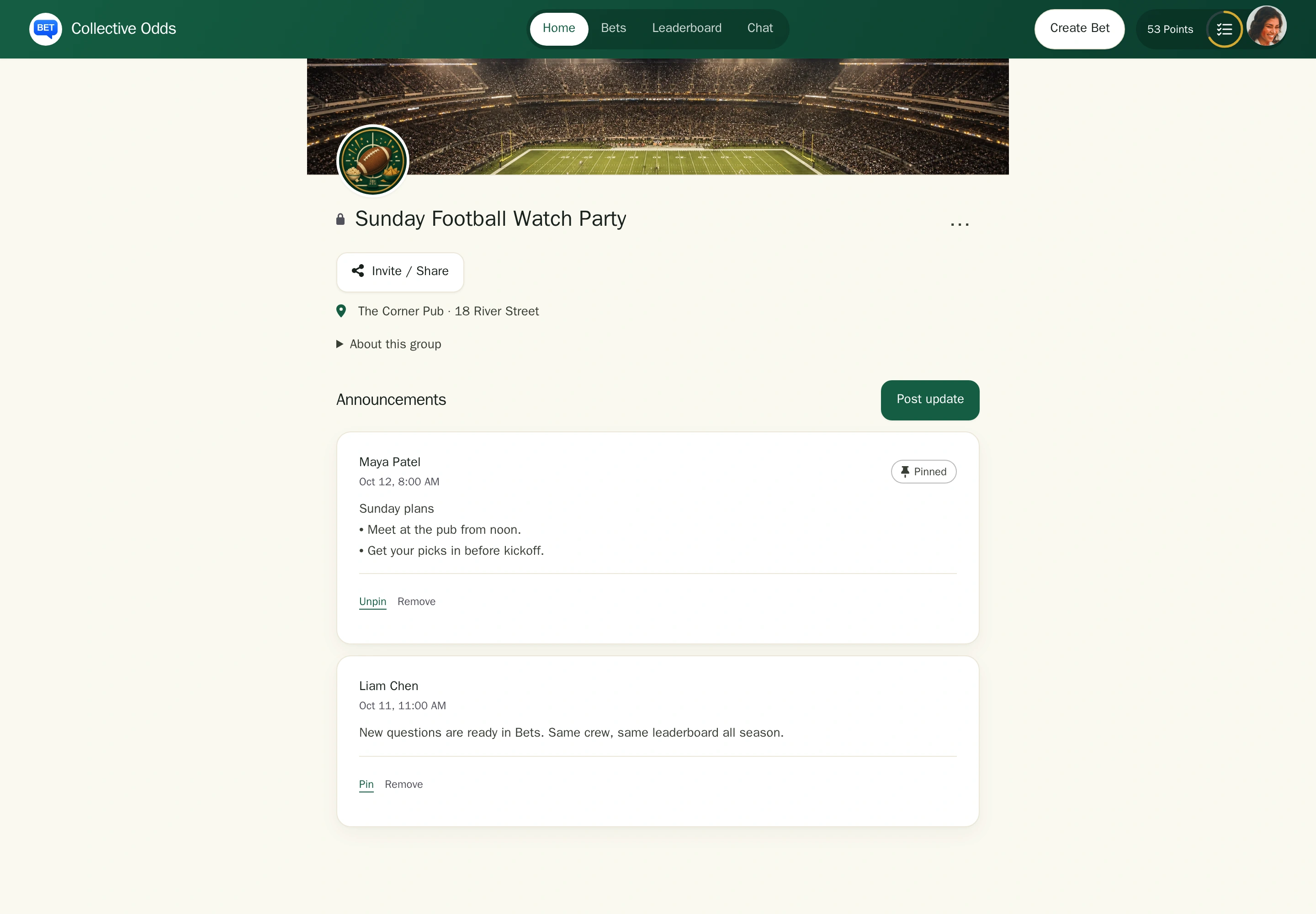Screen dimensions: 1316x914
Task: Click the Oct 12, 8:00 AM timestamp
Action: tap(399, 482)
